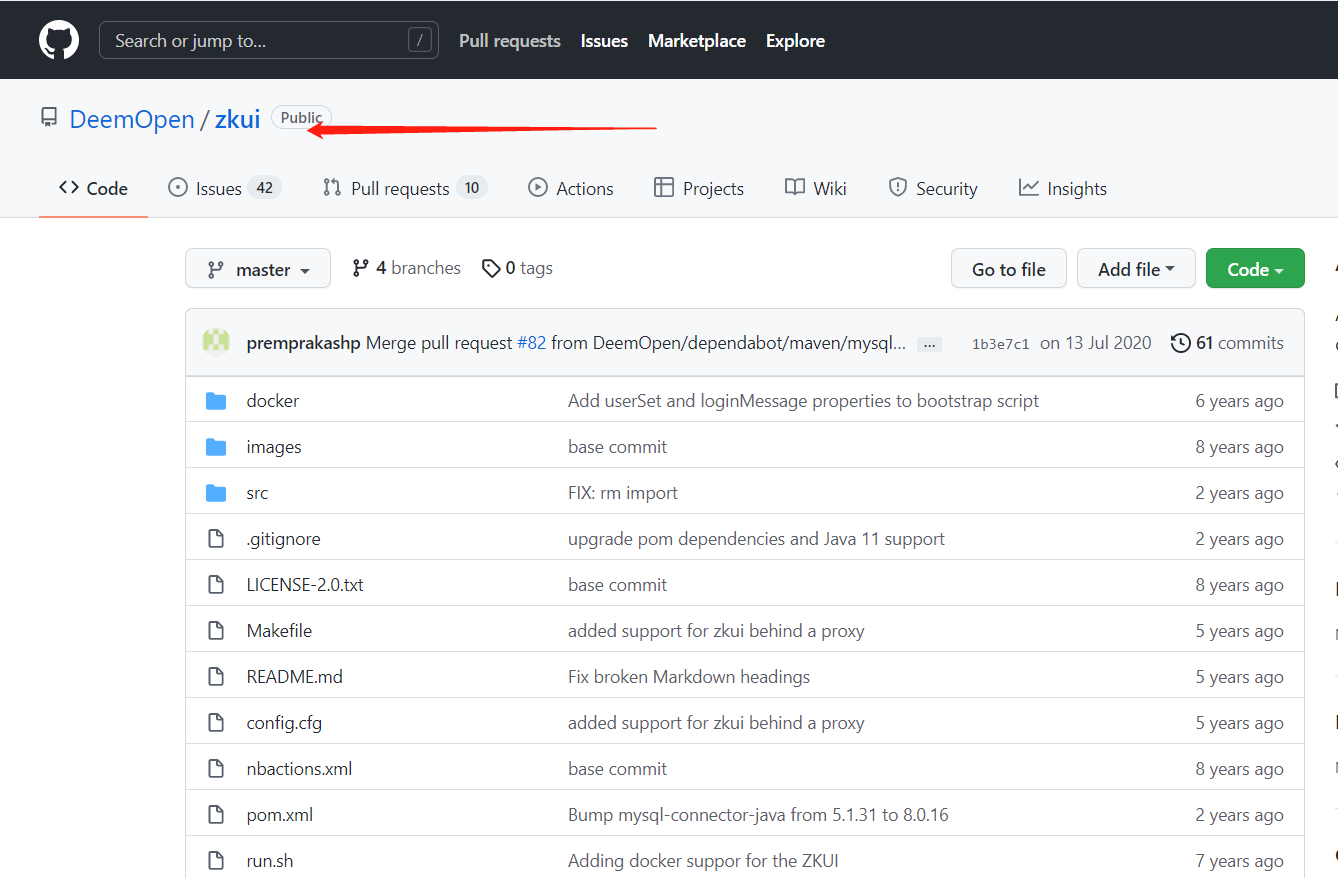Click the LICENSE-2.0.txt file icon
This screenshot has height=878, width=1338.
(x=216, y=585)
